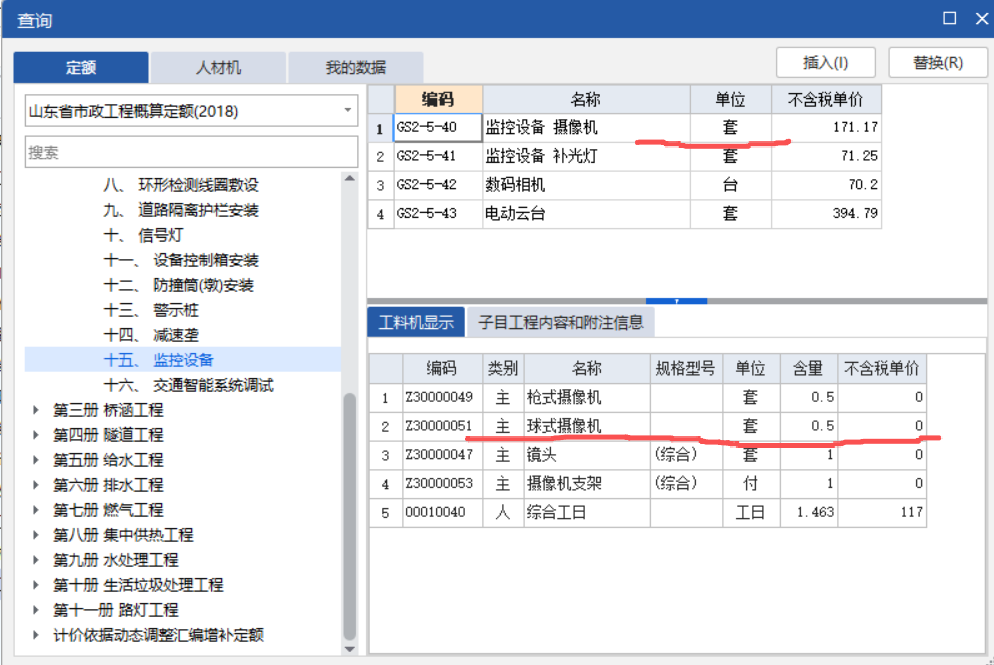Open the 人材机 tab
994x665 pixels.
tap(218, 67)
